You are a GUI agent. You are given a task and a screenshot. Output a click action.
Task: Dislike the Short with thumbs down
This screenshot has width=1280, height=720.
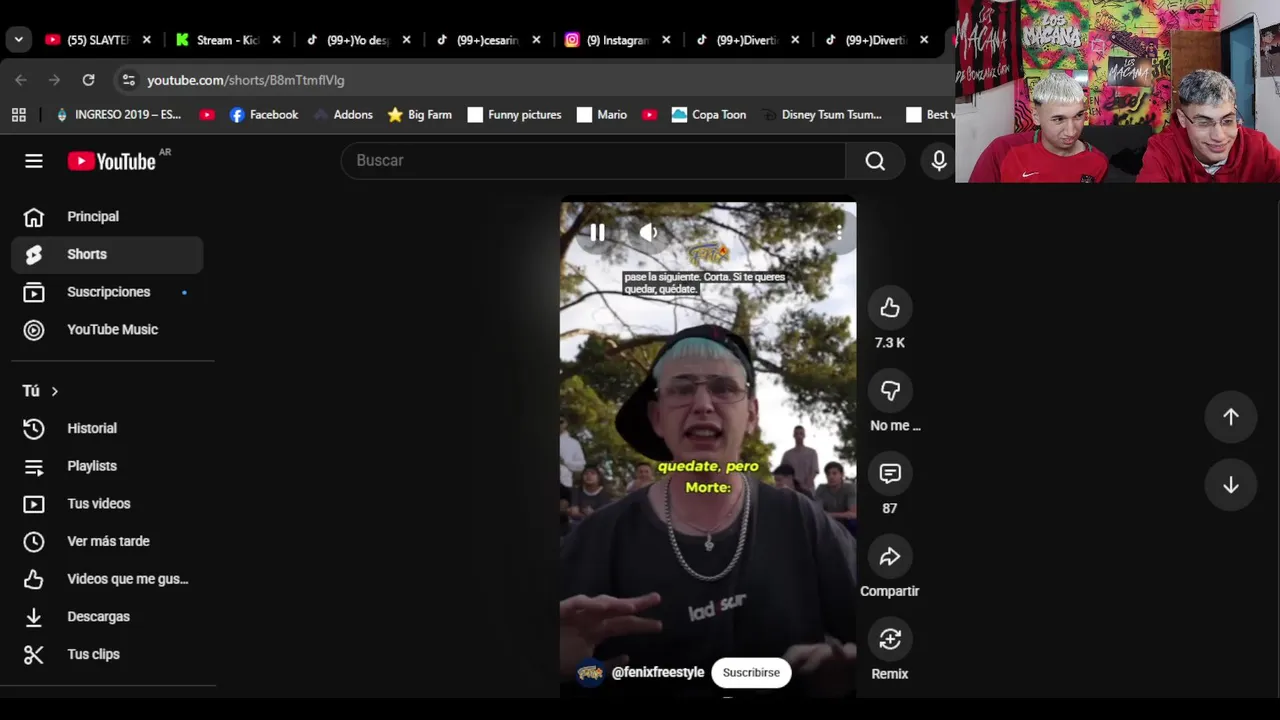click(x=890, y=391)
